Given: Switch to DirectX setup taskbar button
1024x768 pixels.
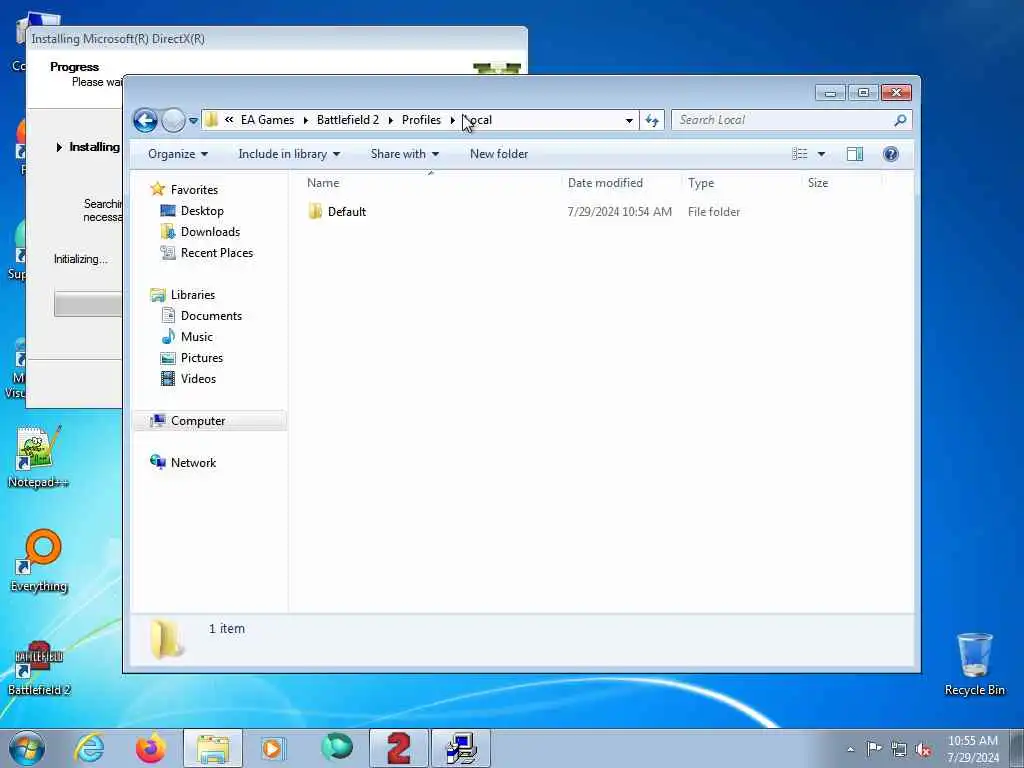Looking at the screenshot, I should pos(461,748).
